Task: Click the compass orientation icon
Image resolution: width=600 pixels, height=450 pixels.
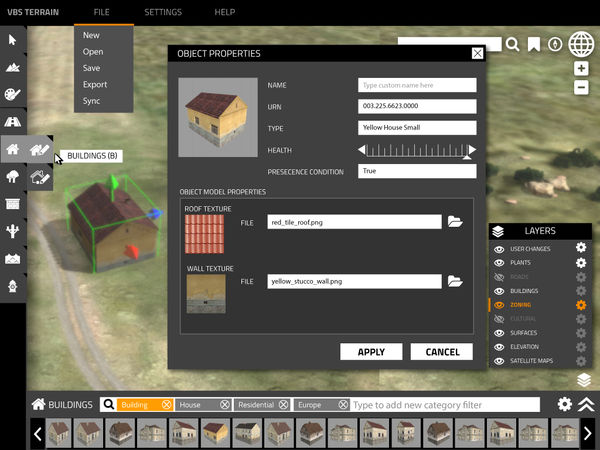Action: [x=555, y=44]
